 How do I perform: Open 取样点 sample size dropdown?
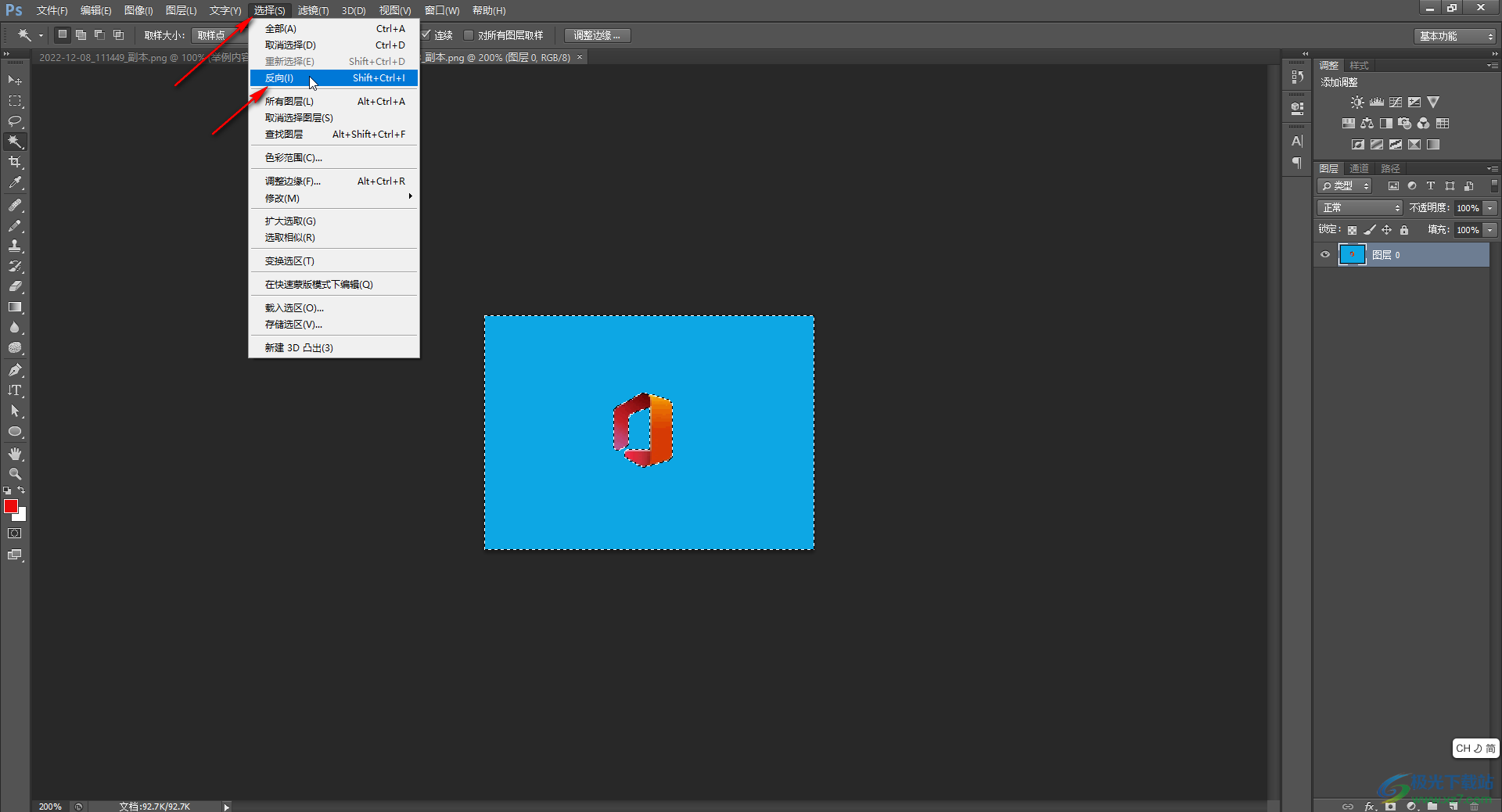coord(220,35)
